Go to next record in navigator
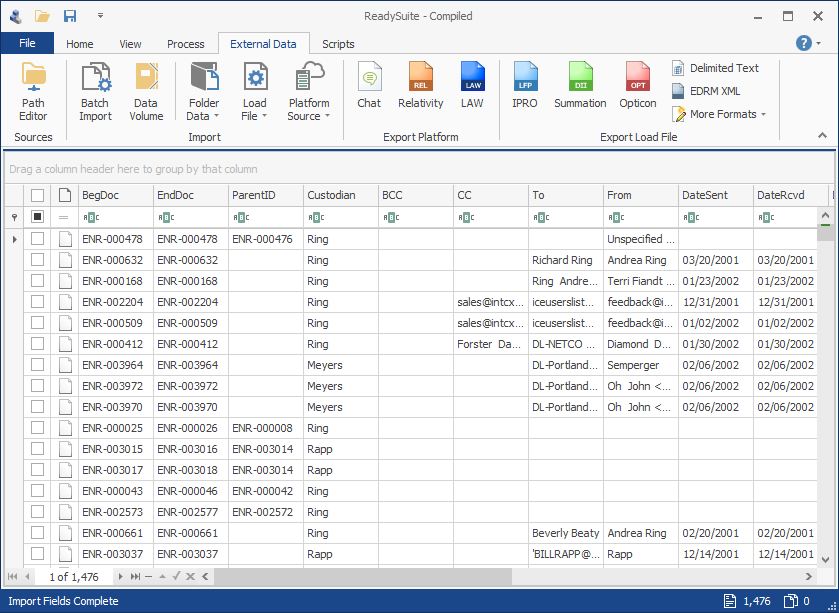 [x=120, y=577]
